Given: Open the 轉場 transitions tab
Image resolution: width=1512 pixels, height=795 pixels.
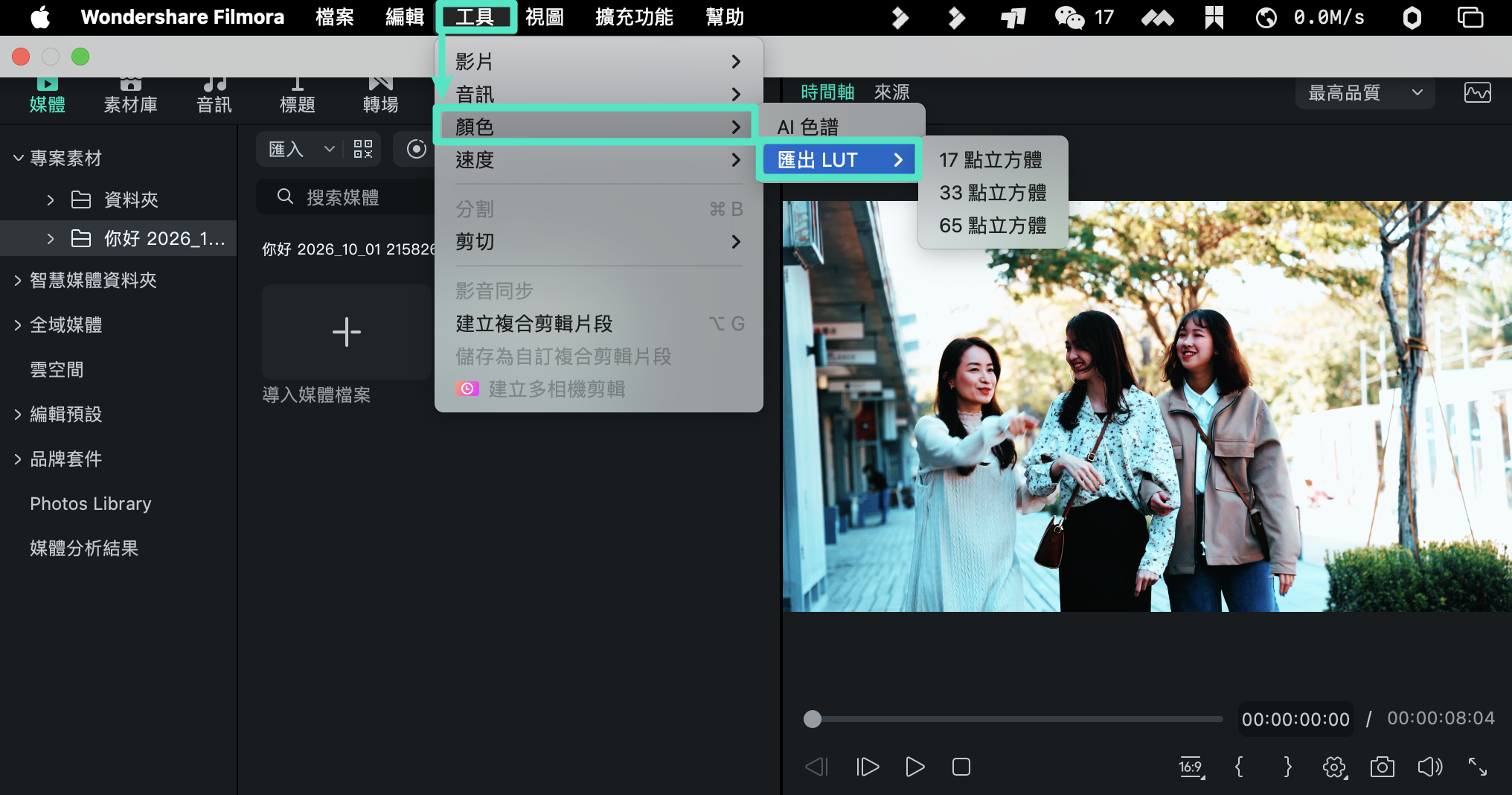Looking at the screenshot, I should coord(380,96).
